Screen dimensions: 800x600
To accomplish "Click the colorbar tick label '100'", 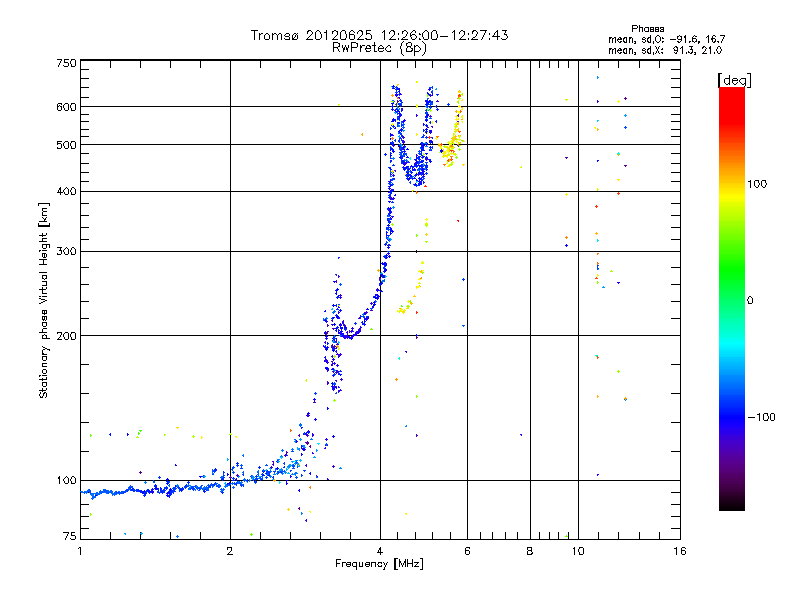I will coord(757,184).
